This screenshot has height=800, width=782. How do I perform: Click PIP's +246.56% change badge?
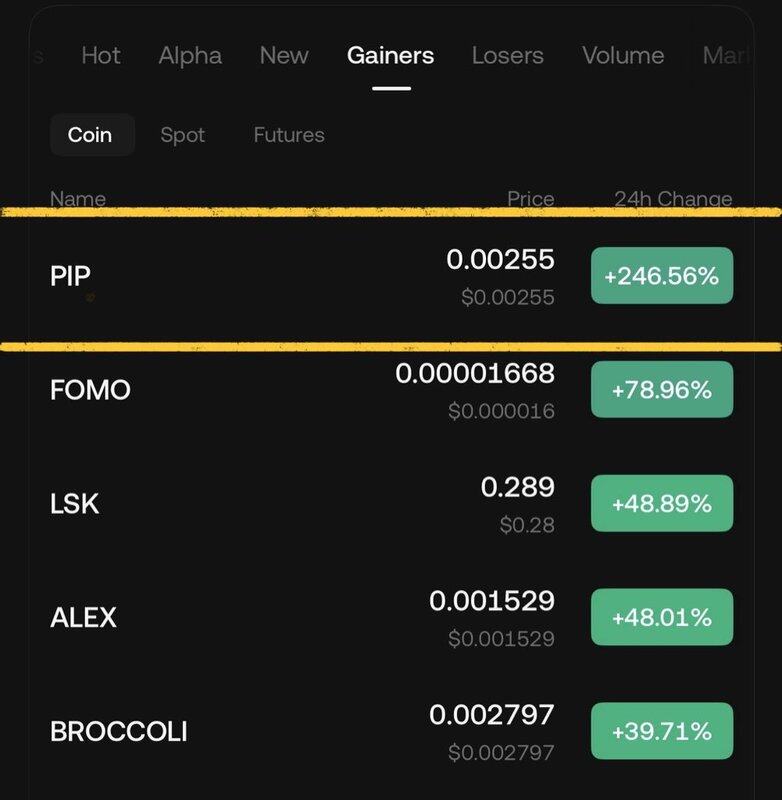[662, 276]
